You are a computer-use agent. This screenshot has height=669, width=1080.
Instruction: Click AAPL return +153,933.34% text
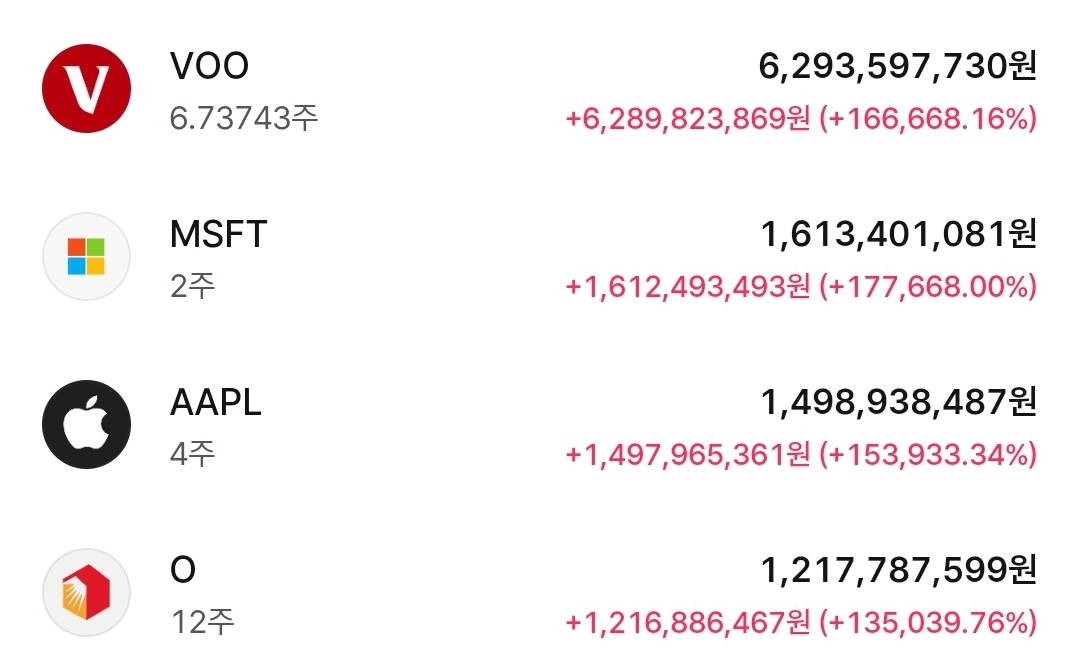(928, 455)
